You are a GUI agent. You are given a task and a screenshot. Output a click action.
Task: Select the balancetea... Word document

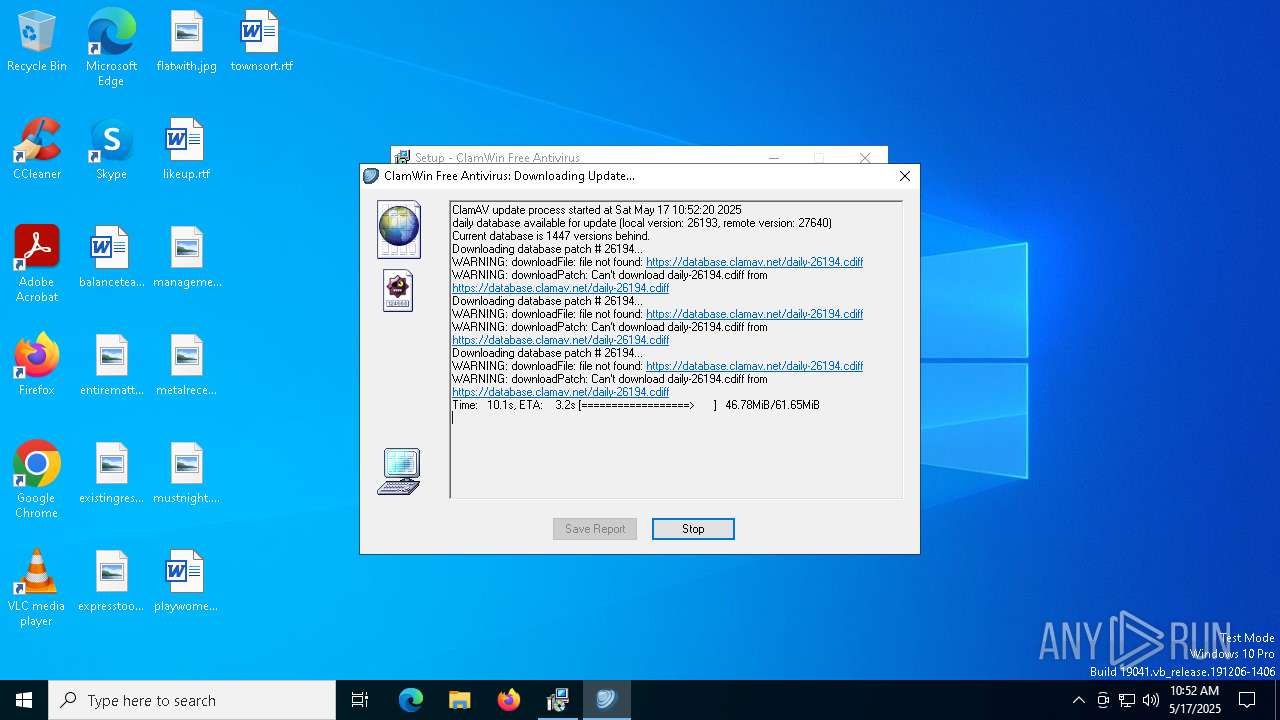click(x=111, y=256)
